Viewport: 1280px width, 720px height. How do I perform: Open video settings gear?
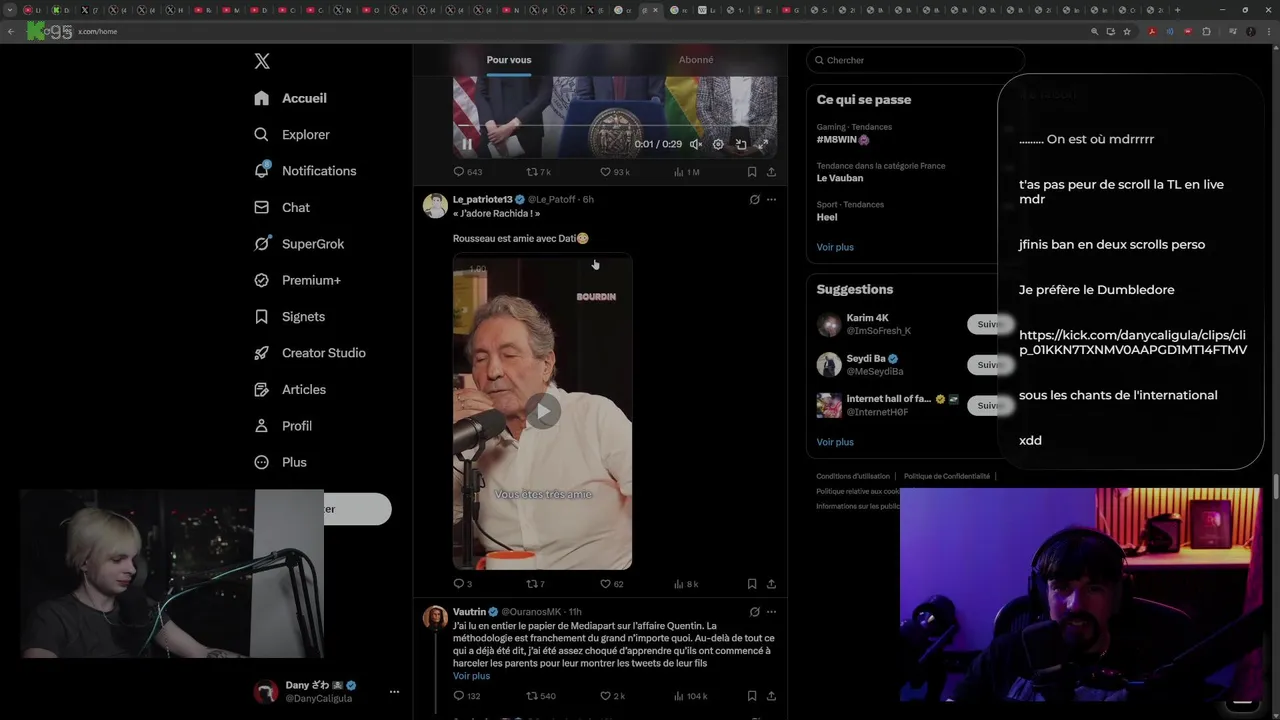coord(718,144)
